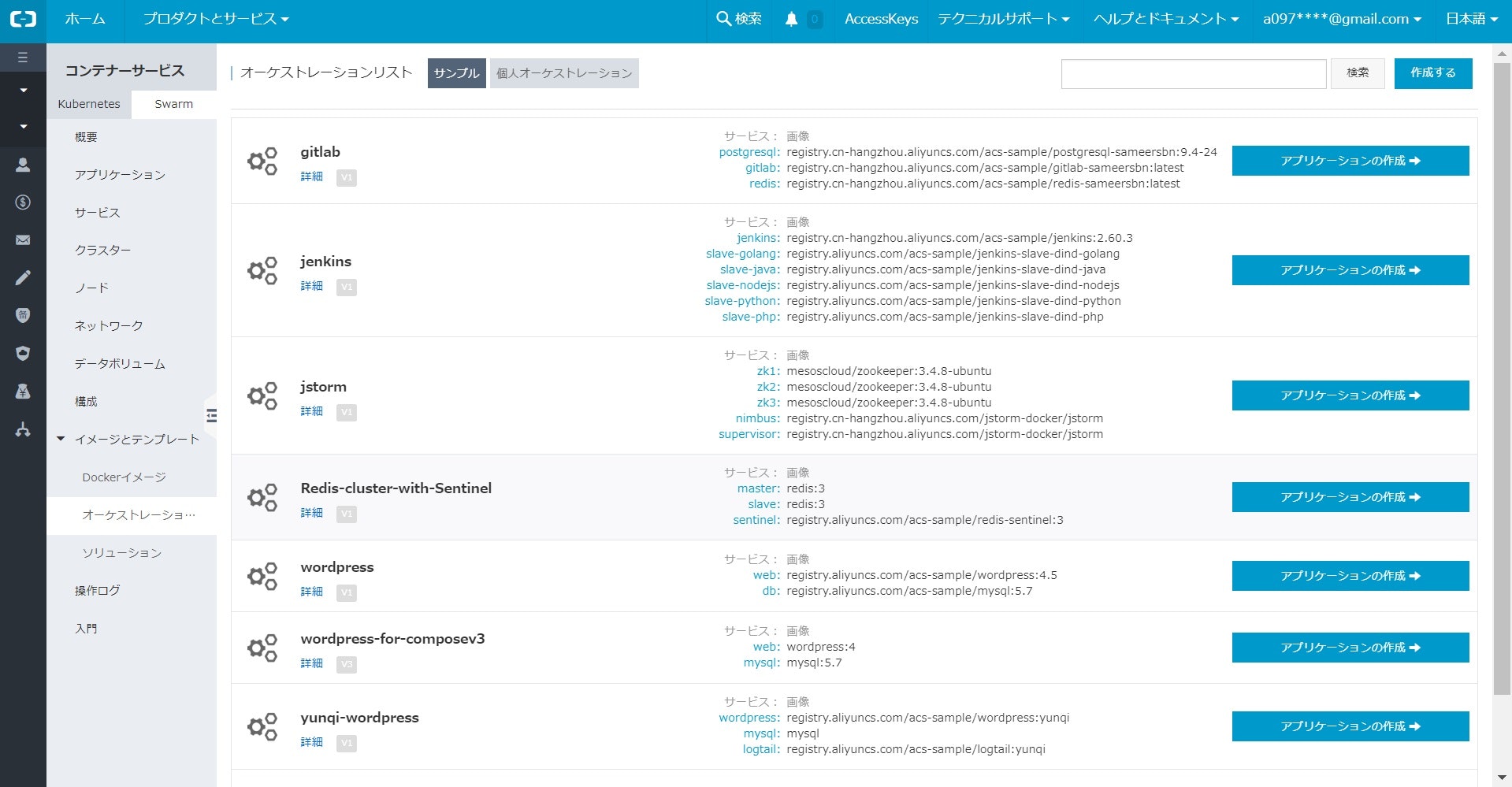Click the wordpress template gears icon
The image size is (1512, 787).
click(x=262, y=576)
